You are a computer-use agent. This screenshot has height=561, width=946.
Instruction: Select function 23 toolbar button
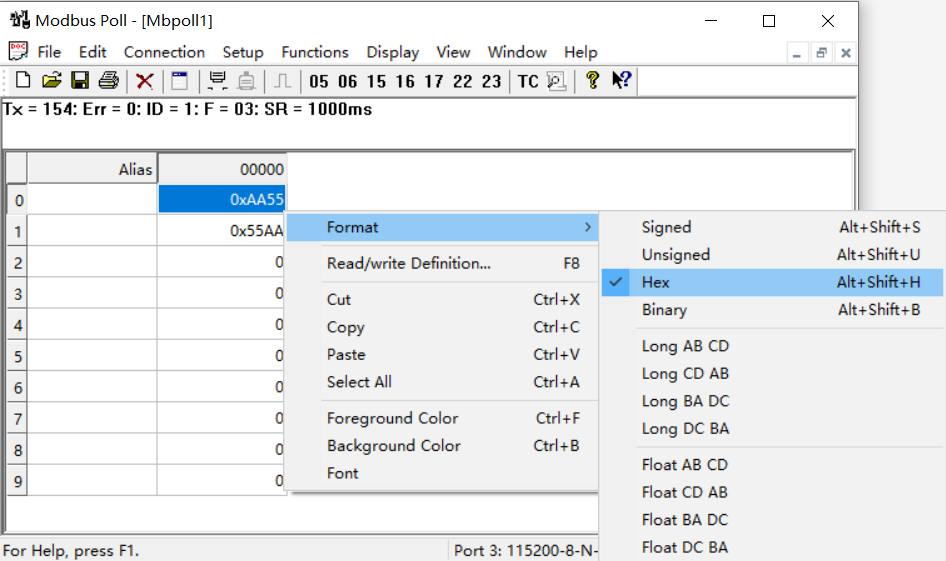pyautogui.click(x=491, y=81)
